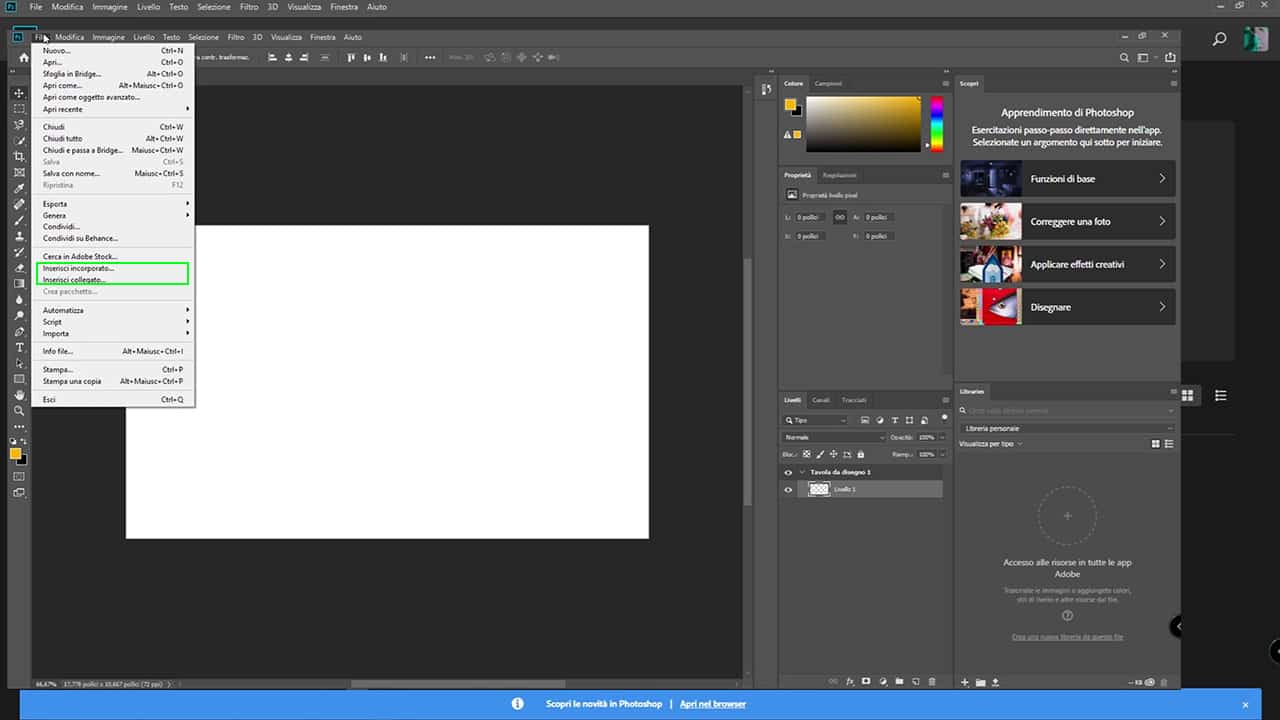Create a new layer group folder
The image size is (1280, 720).
(x=899, y=681)
